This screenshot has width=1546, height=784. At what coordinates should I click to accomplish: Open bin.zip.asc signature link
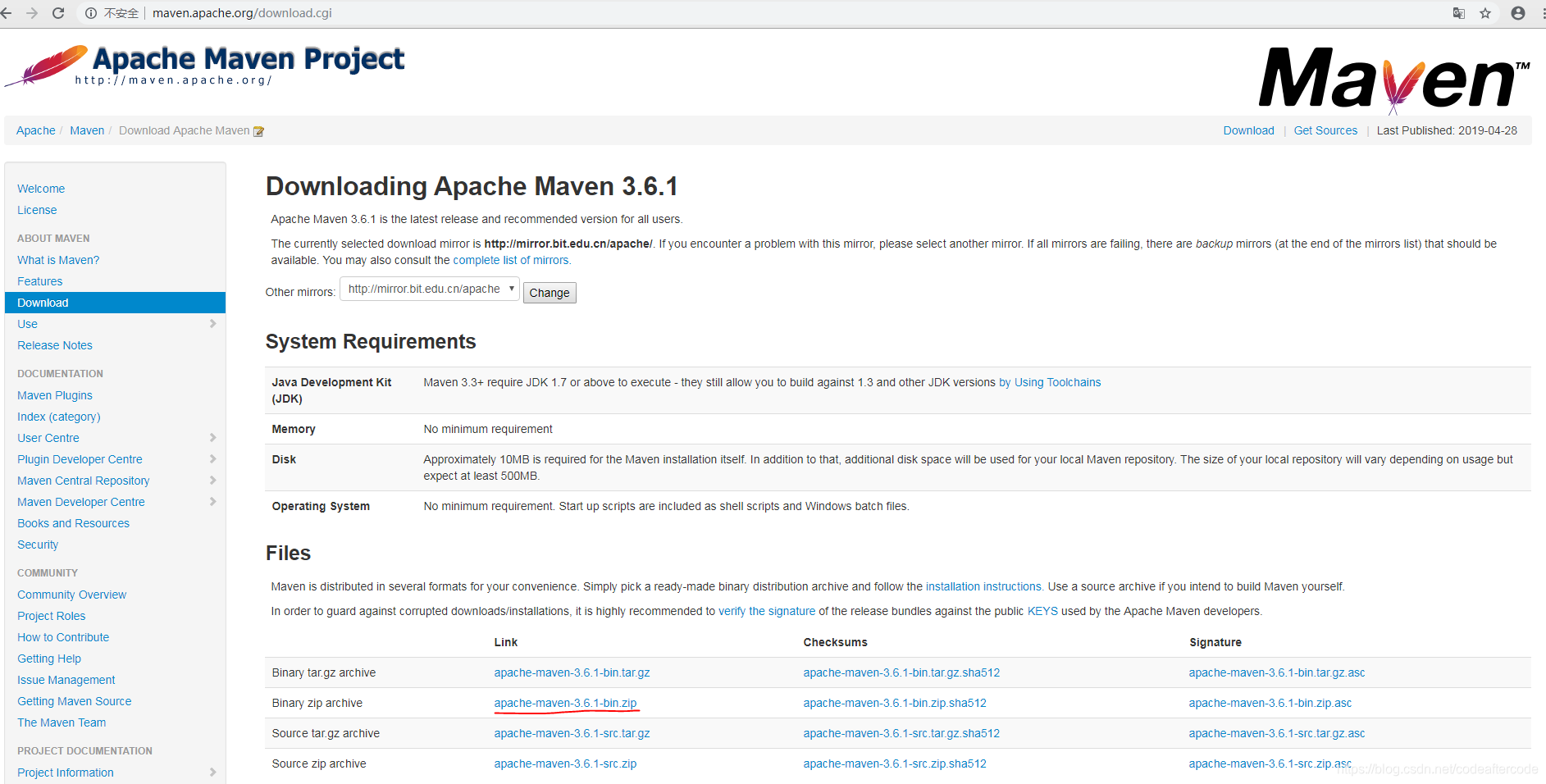point(1270,703)
